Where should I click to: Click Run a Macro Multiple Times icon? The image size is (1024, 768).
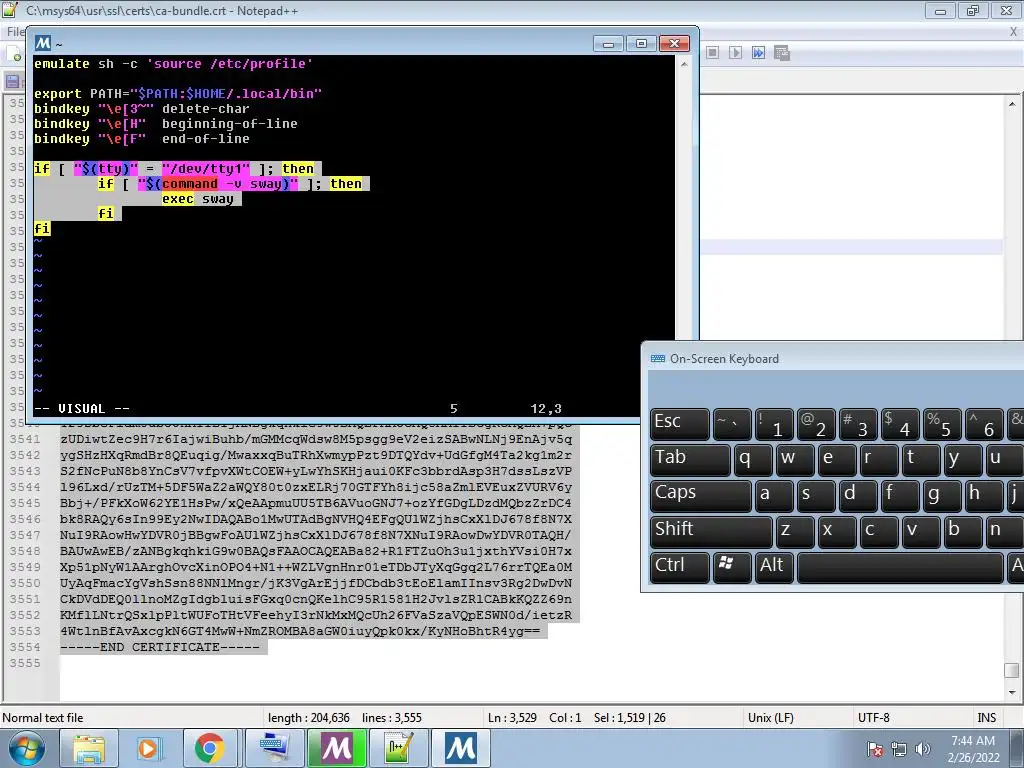758,52
